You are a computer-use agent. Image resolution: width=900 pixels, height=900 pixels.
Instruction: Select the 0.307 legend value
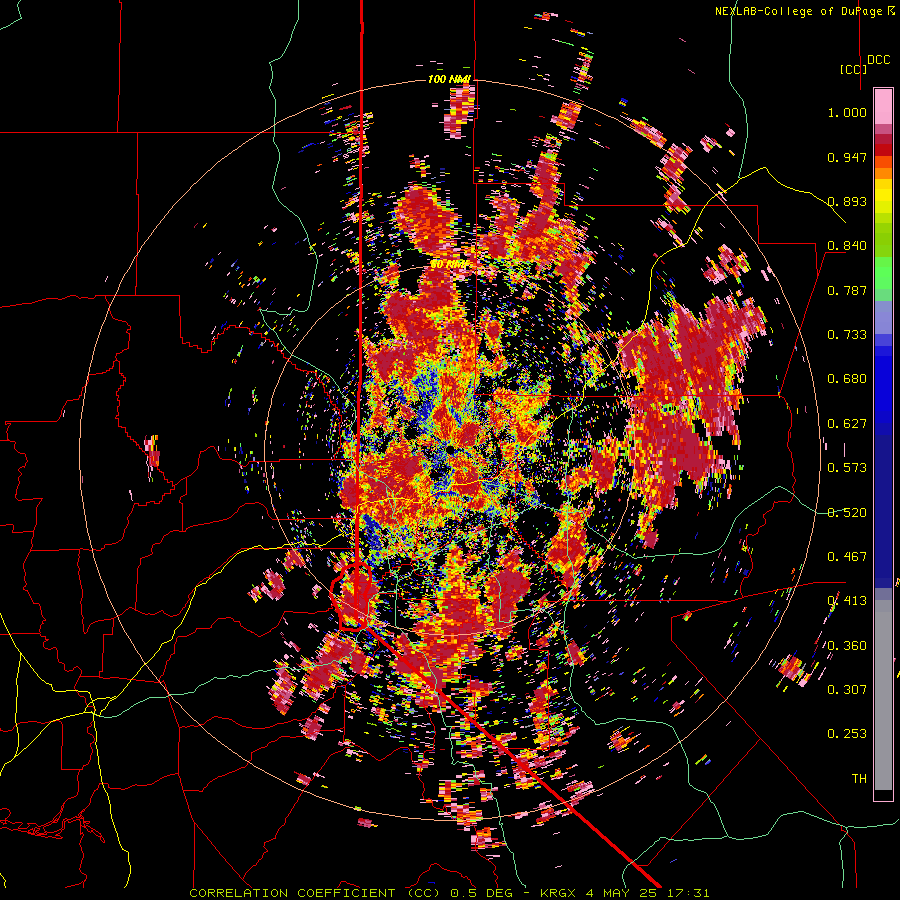coord(847,690)
